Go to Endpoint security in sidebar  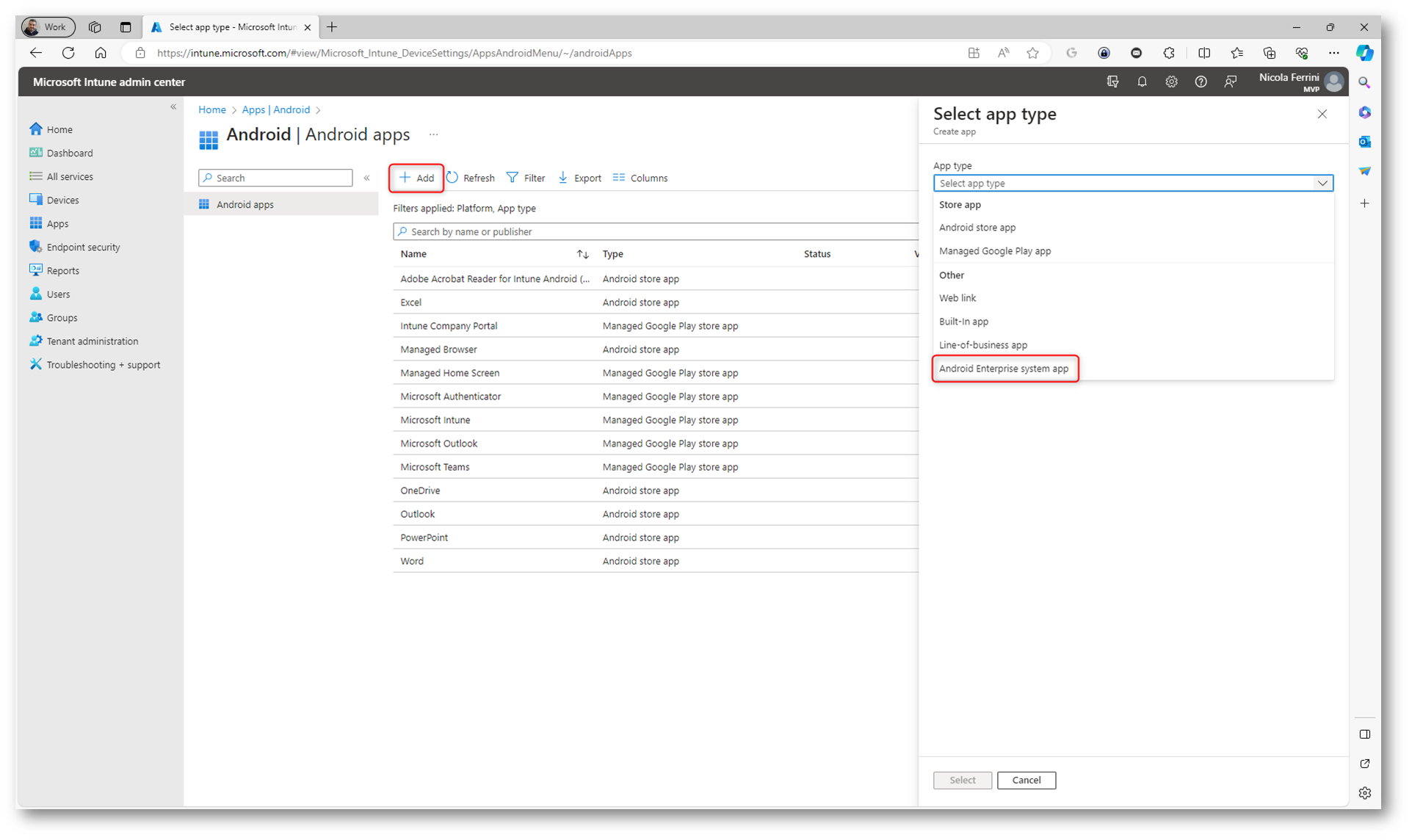[x=83, y=247]
